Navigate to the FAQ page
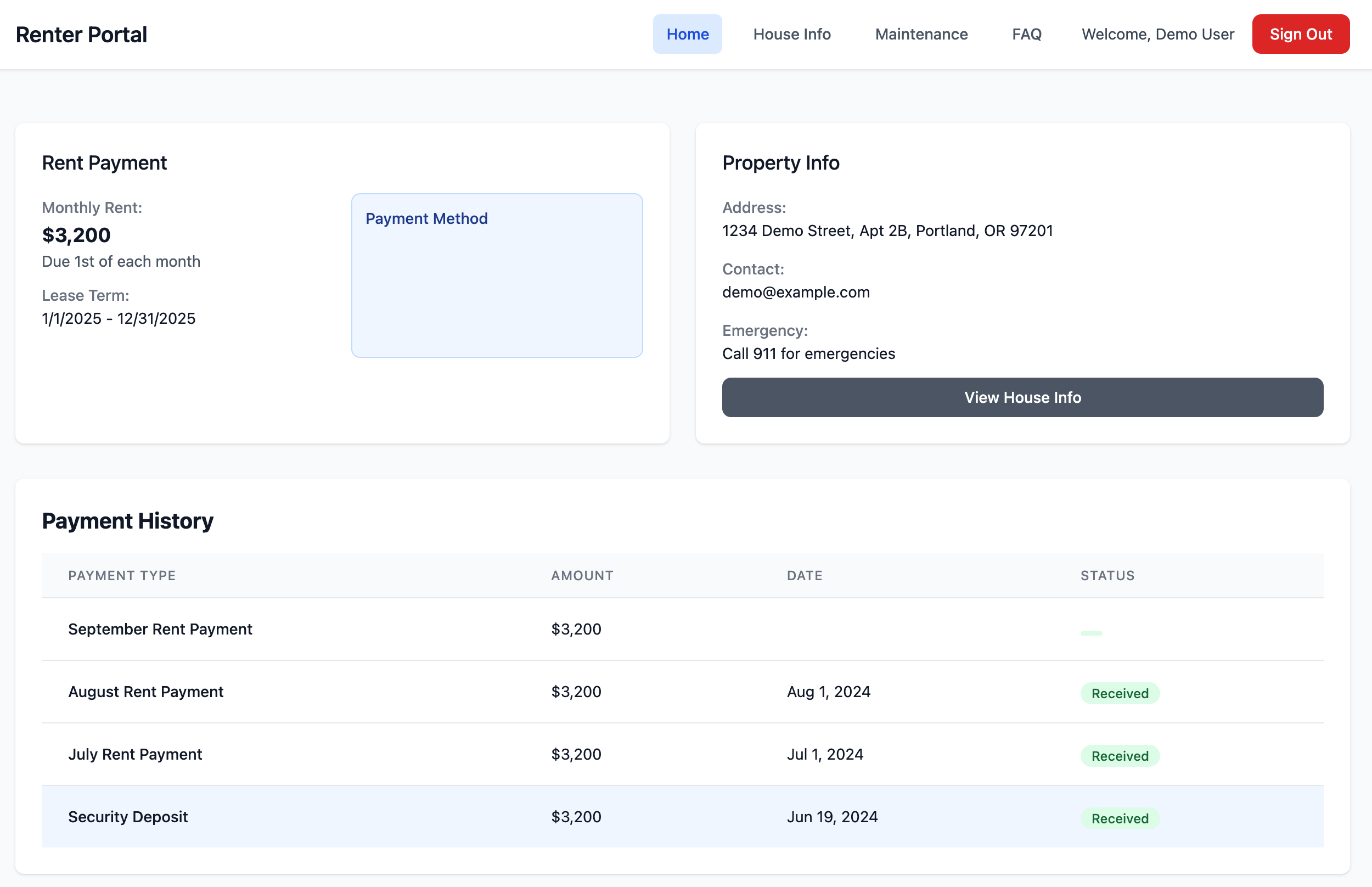 coord(1026,35)
